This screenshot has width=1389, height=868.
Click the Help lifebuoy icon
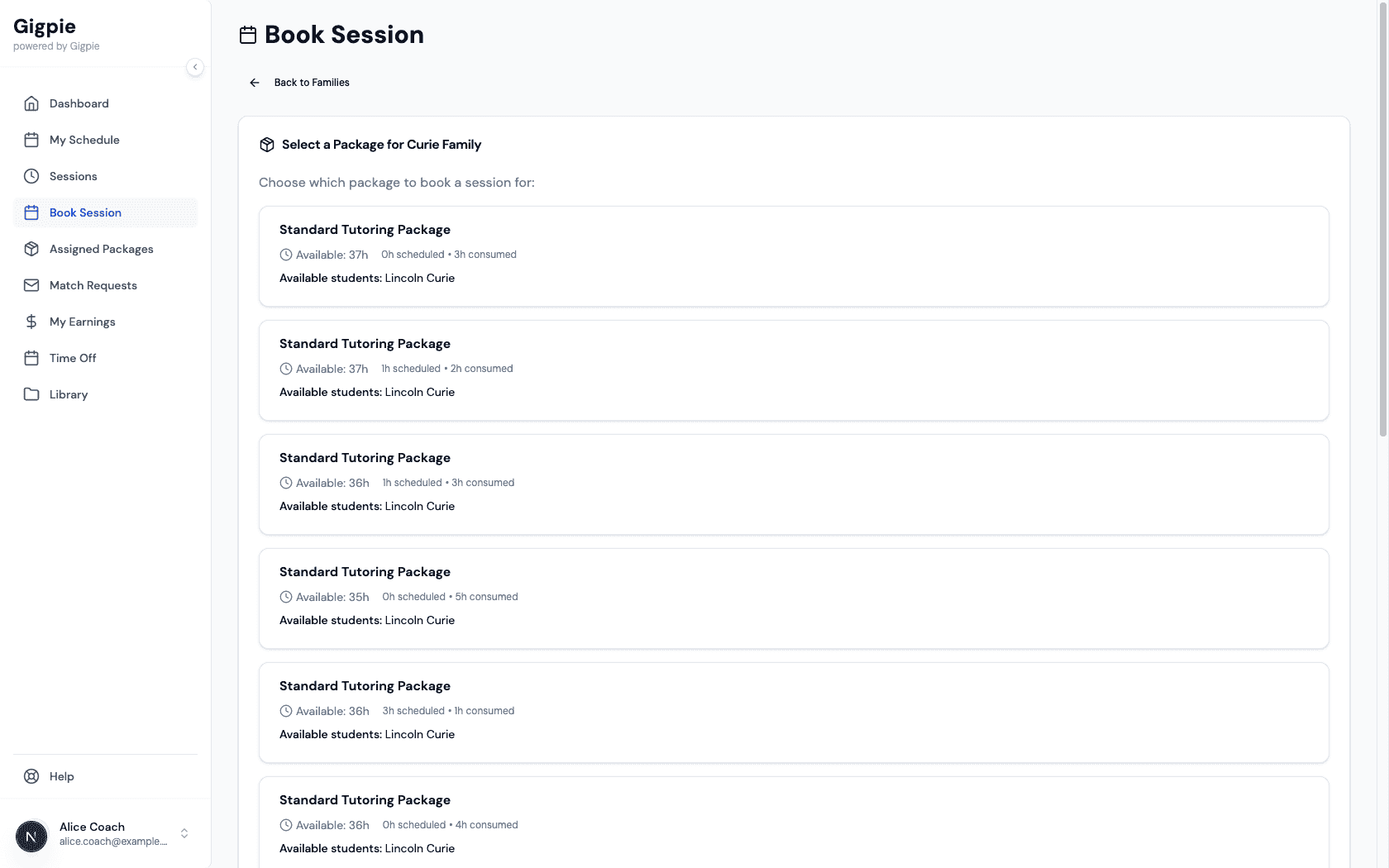31,776
